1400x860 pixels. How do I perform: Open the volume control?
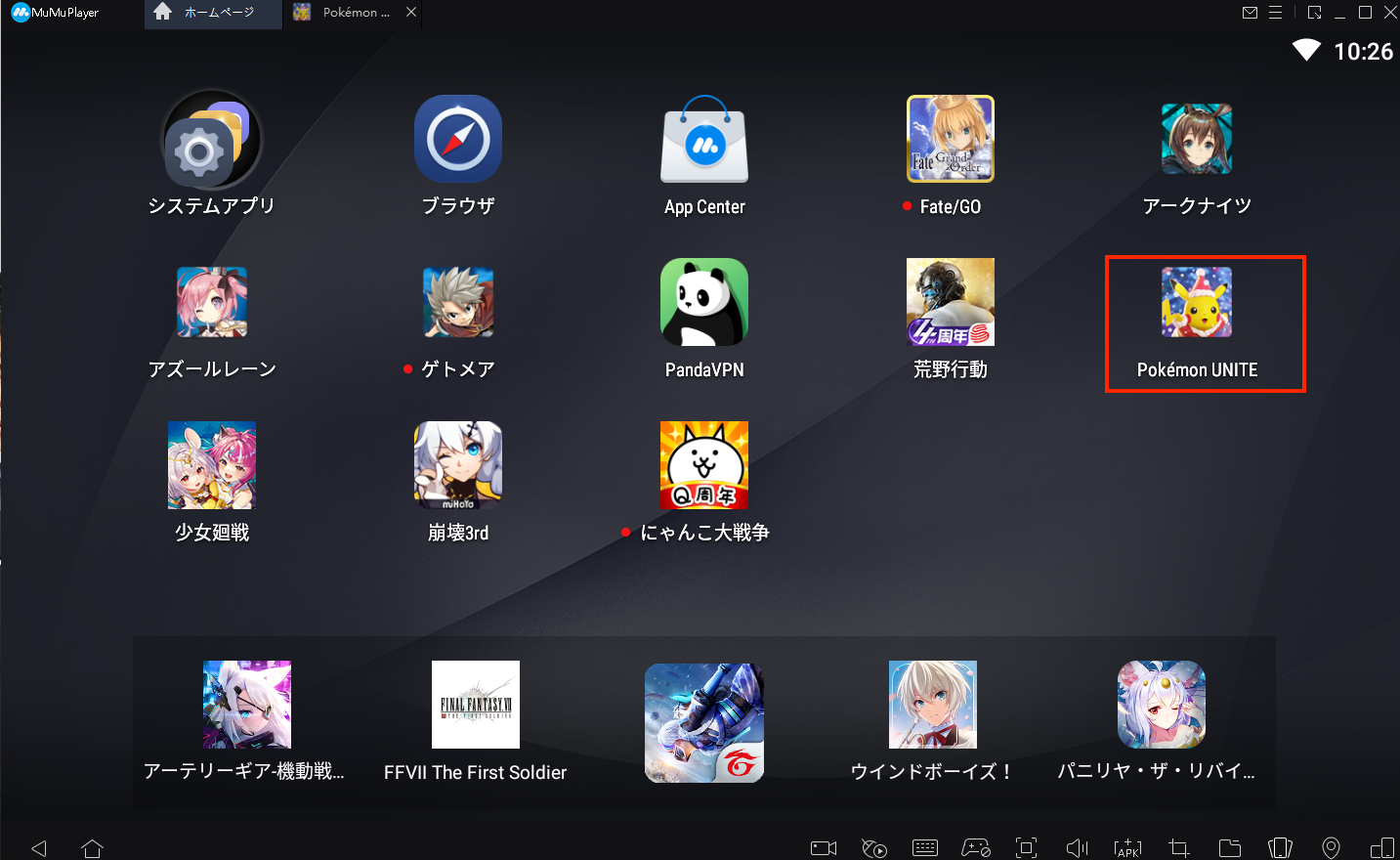pos(1078,848)
